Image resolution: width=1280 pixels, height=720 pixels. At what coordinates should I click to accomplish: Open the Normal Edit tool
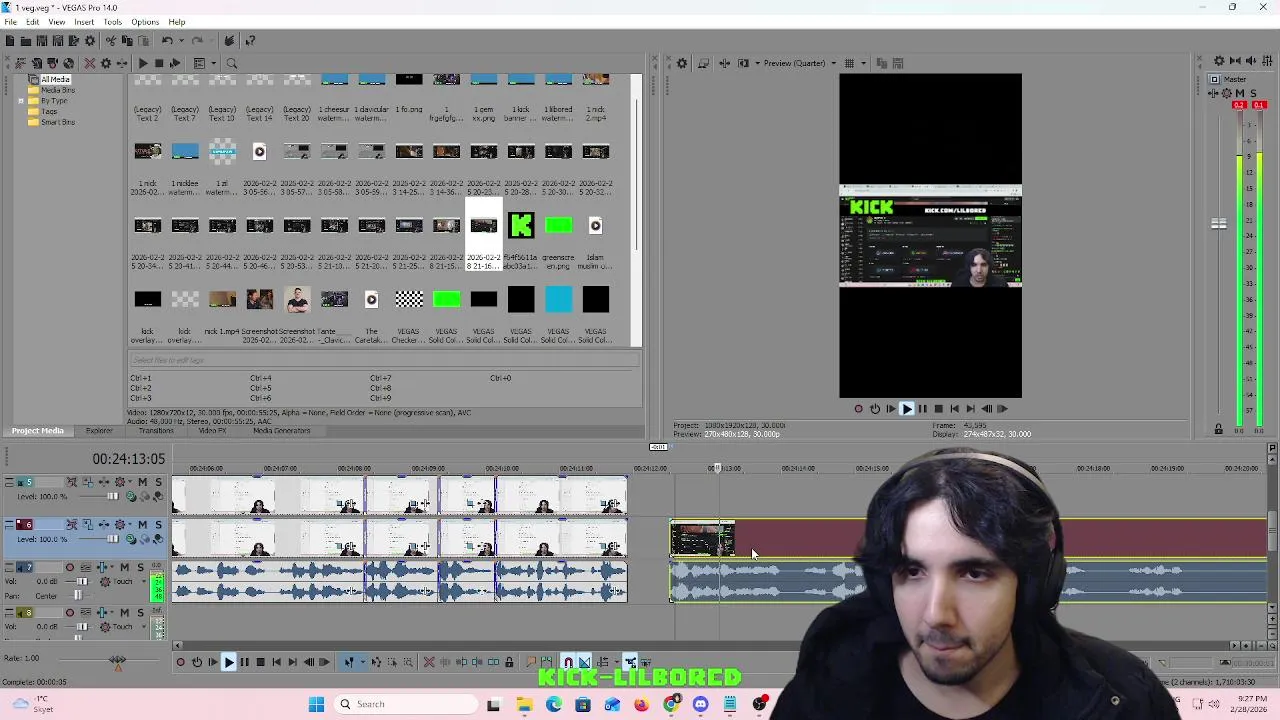349,661
